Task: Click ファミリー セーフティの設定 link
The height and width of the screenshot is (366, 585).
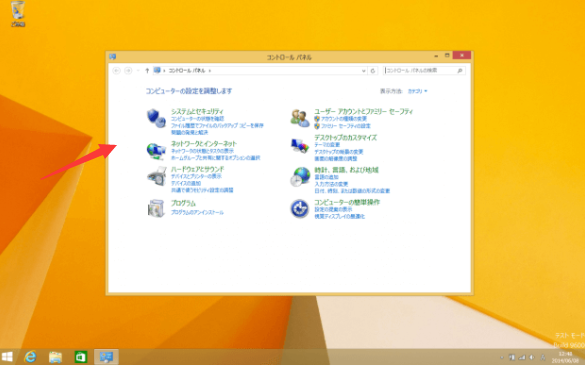Action: pyautogui.click(x=346, y=126)
